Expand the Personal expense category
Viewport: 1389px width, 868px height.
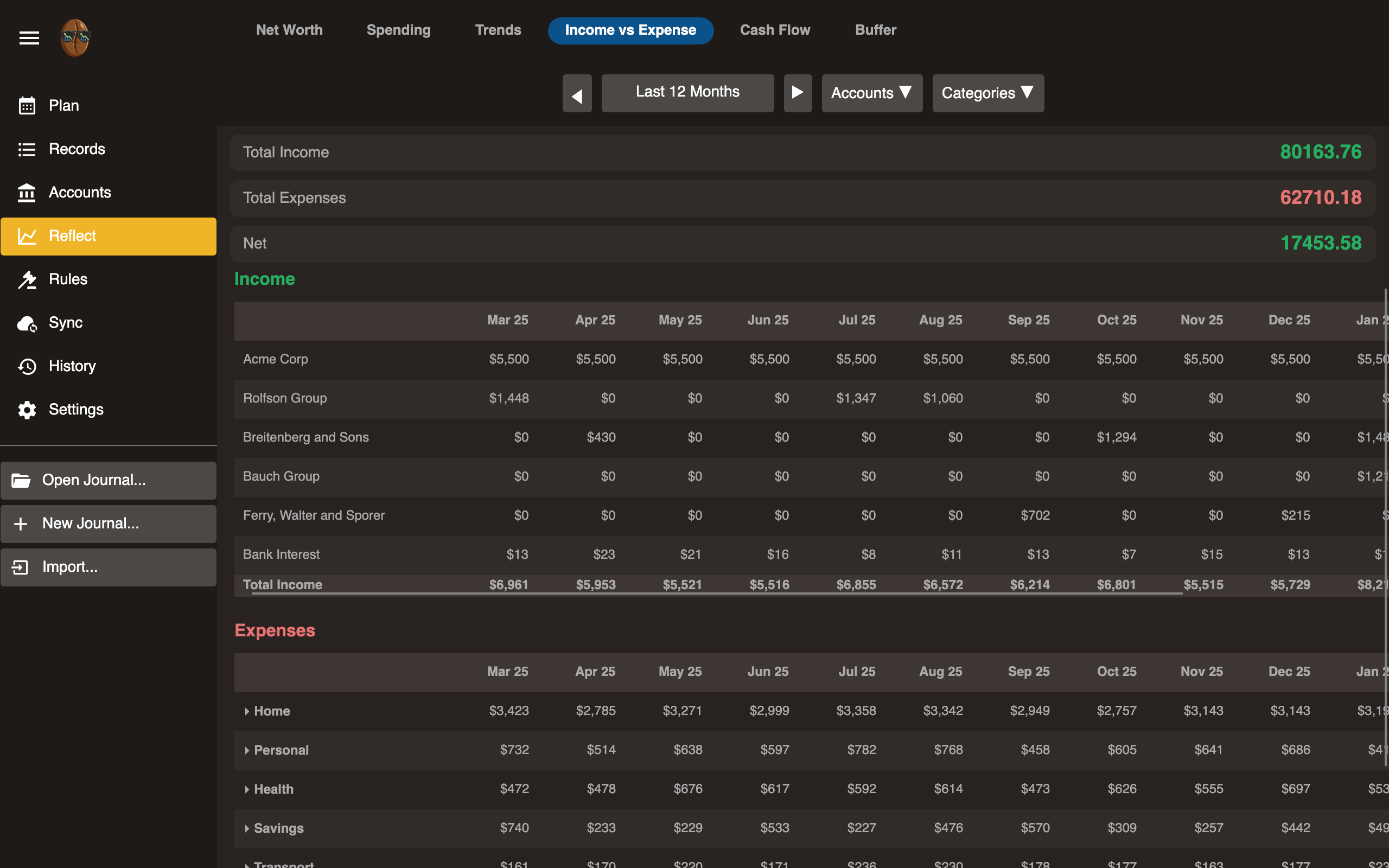(x=247, y=750)
